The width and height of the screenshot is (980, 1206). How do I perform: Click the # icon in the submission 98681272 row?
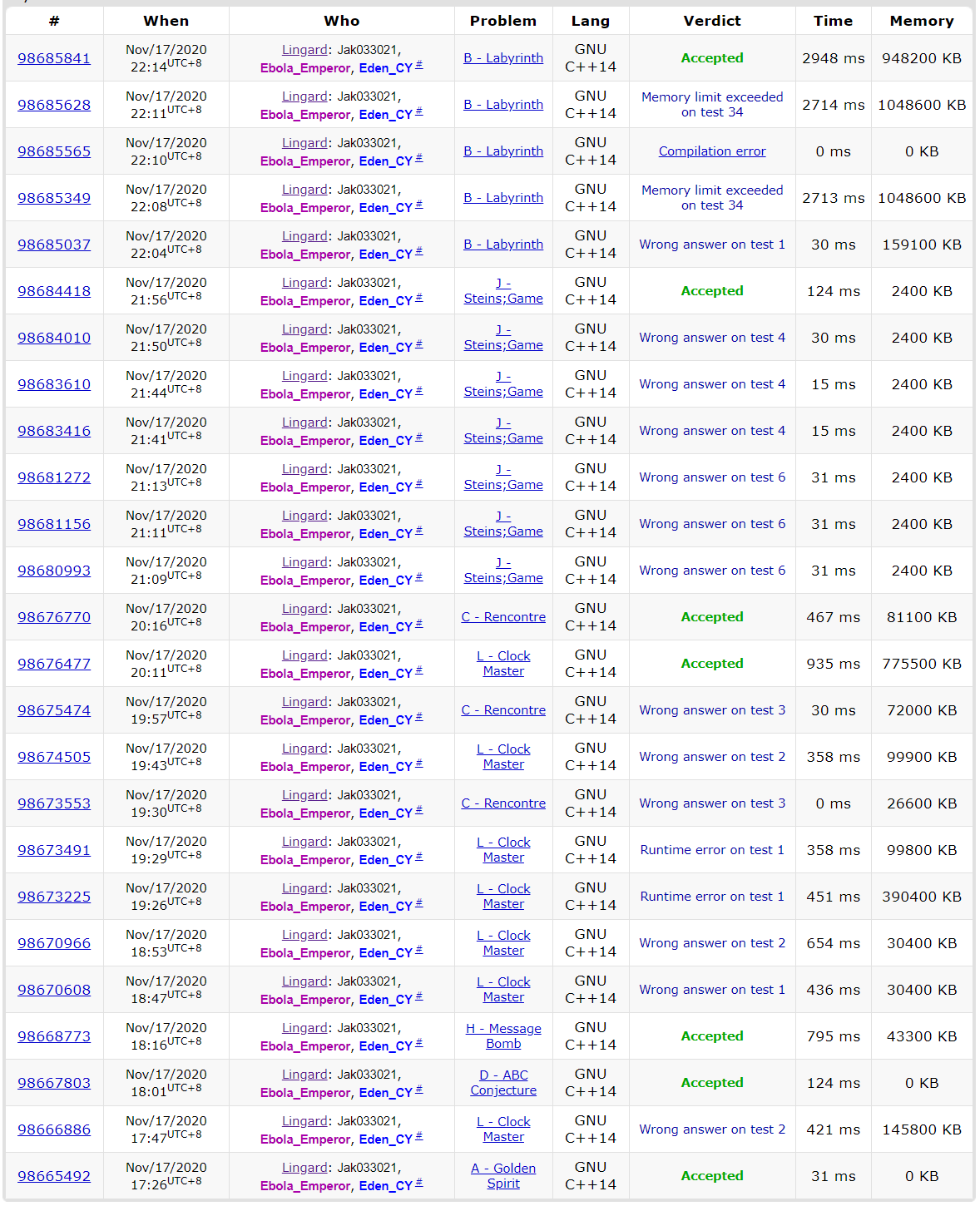[x=419, y=484]
